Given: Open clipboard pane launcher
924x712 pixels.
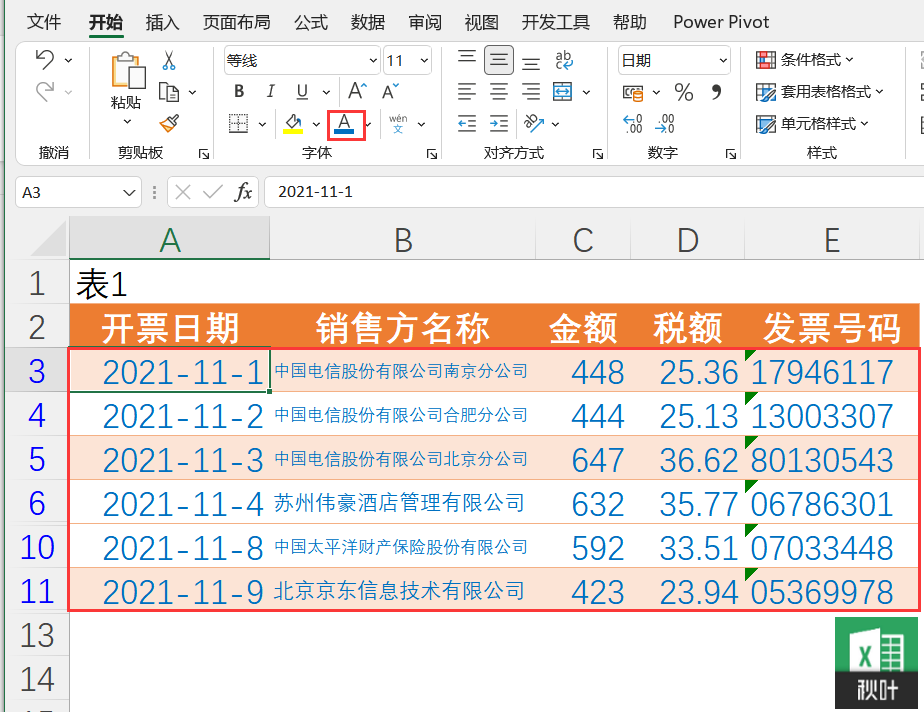Looking at the screenshot, I should [204, 154].
